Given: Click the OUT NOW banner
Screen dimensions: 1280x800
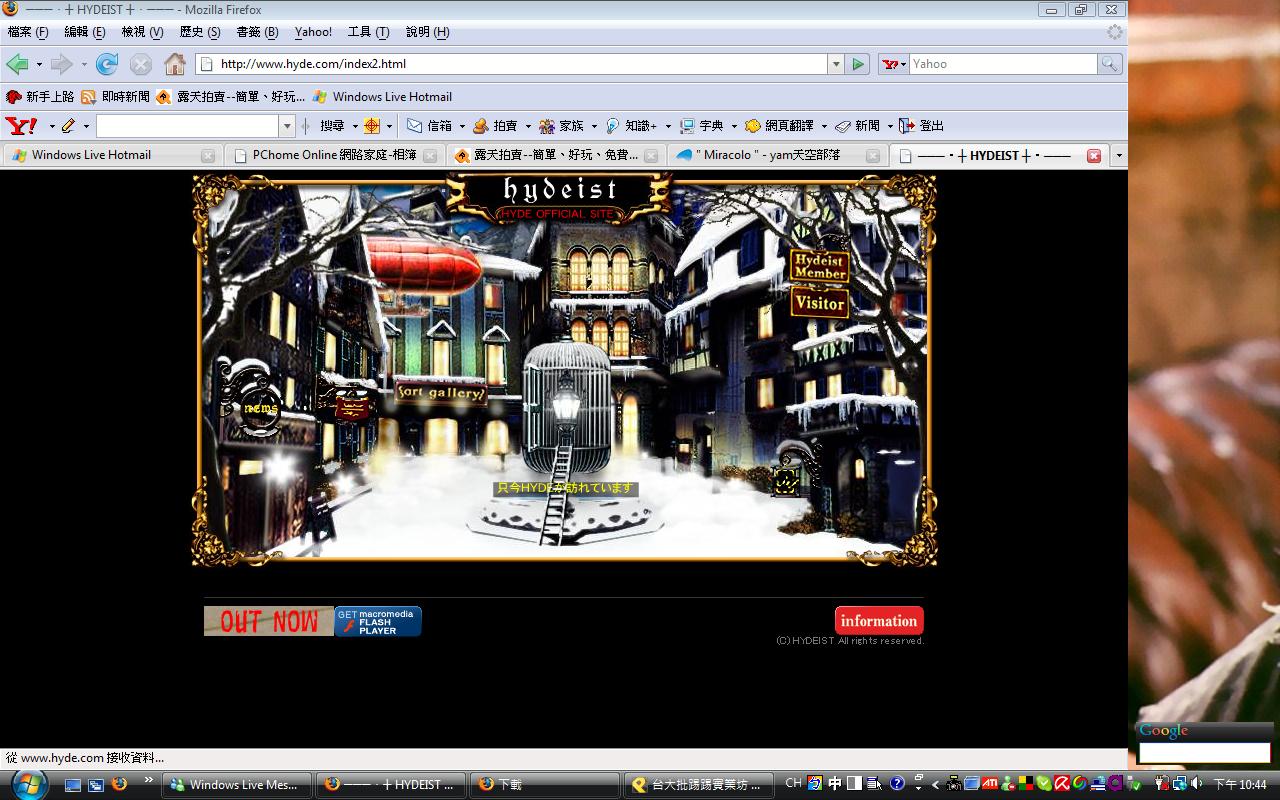Looking at the screenshot, I should click(x=268, y=621).
